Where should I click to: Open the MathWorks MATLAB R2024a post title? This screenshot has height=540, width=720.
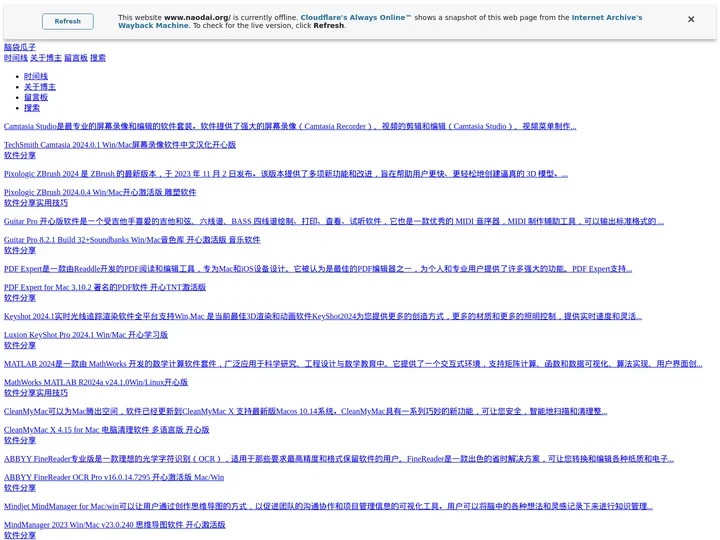tap(96, 382)
